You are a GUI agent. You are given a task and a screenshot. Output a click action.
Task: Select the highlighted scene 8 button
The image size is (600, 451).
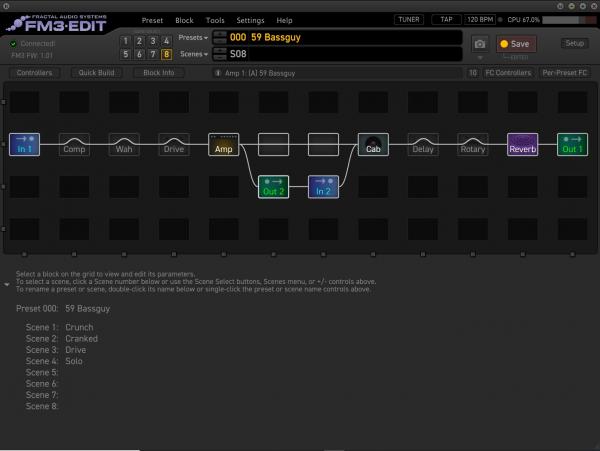pyautogui.click(x=166, y=54)
